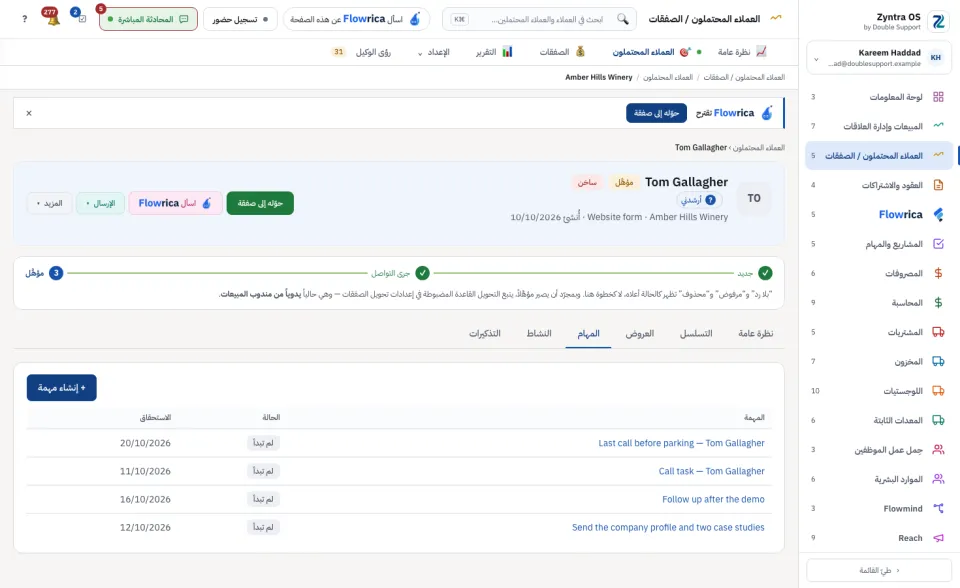Open top nav Overview with chart icon
Screen dimensions: 960x588
tap(742, 52)
